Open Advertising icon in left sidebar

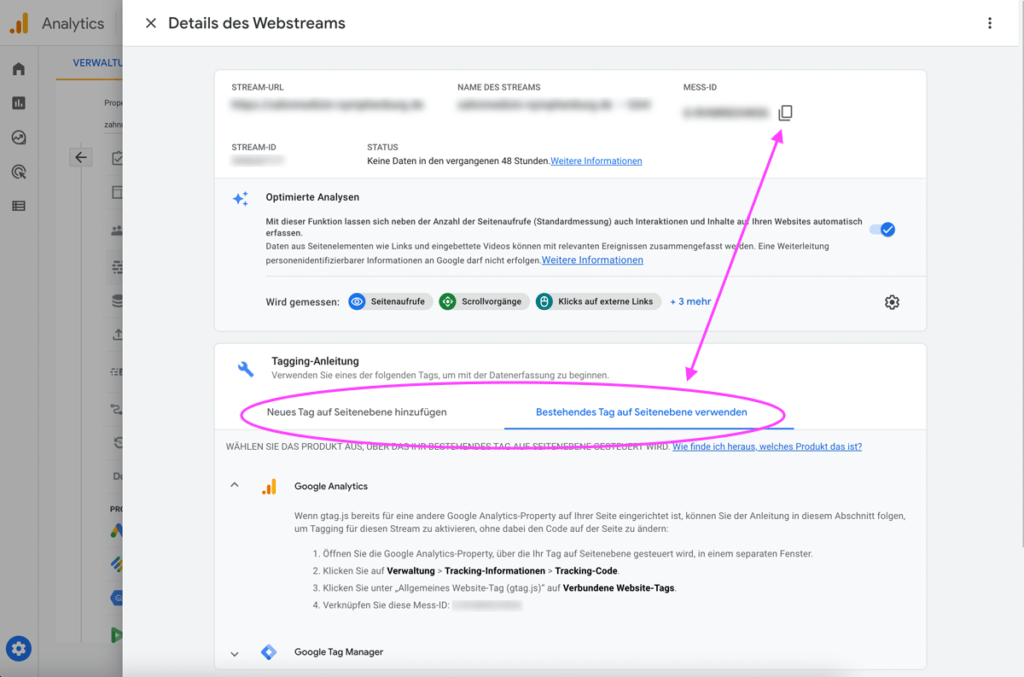click(18, 172)
